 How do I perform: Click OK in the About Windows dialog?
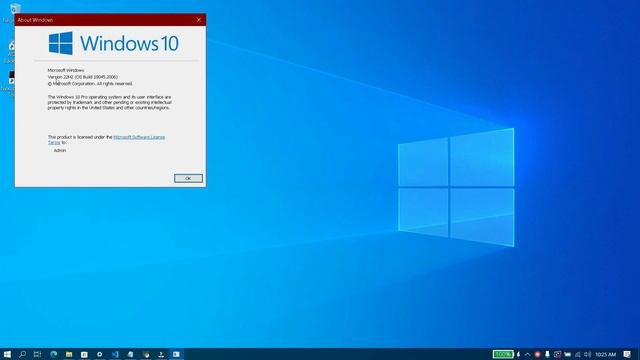tap(188, 178)
